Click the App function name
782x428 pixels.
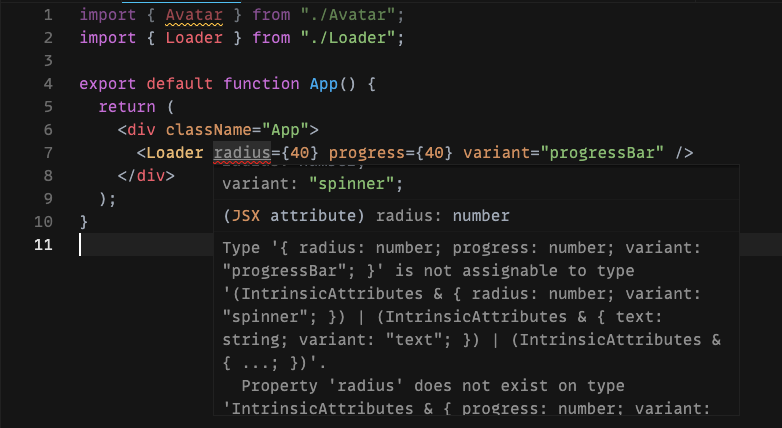coord(324,84)
